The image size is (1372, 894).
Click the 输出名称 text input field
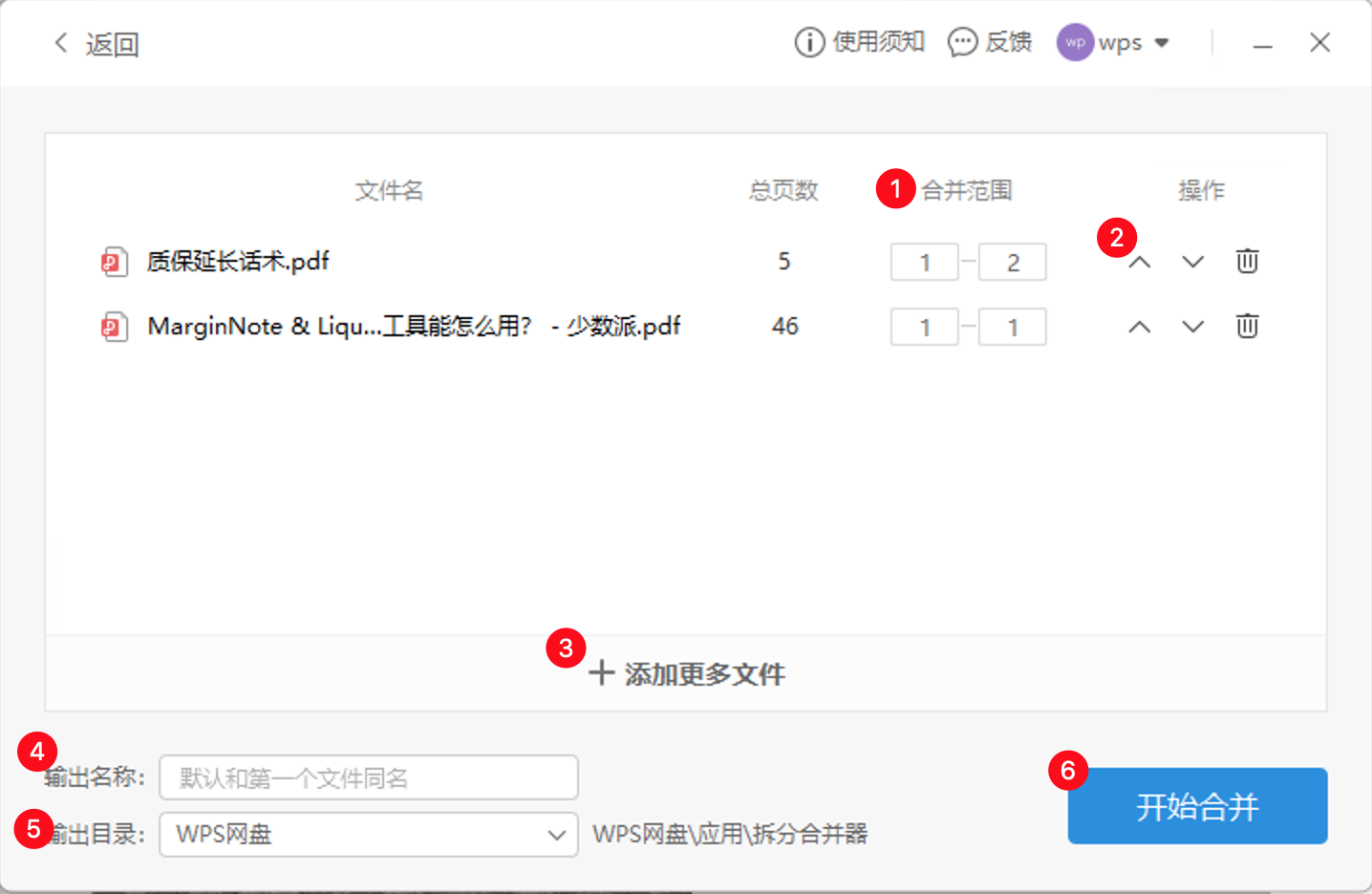tap(368, 777)
